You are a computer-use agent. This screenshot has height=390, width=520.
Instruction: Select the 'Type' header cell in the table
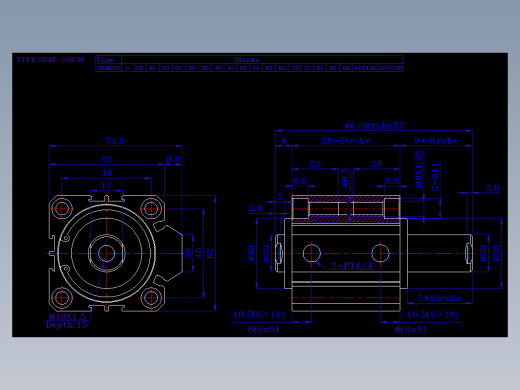point(108,60)
